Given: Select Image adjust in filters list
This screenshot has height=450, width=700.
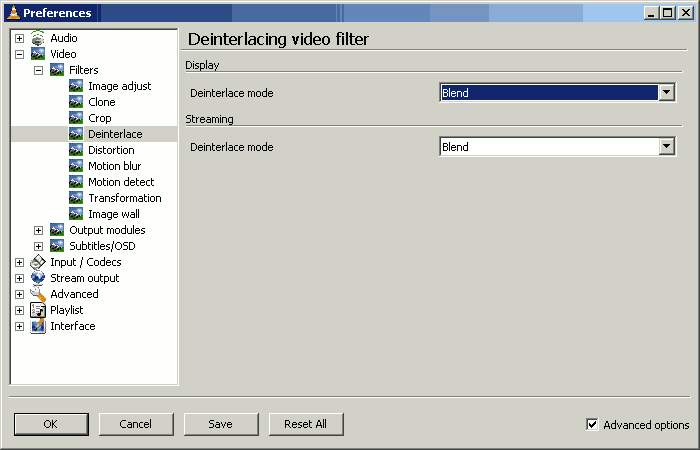Looking at the screenshot, I should [119, 86].
